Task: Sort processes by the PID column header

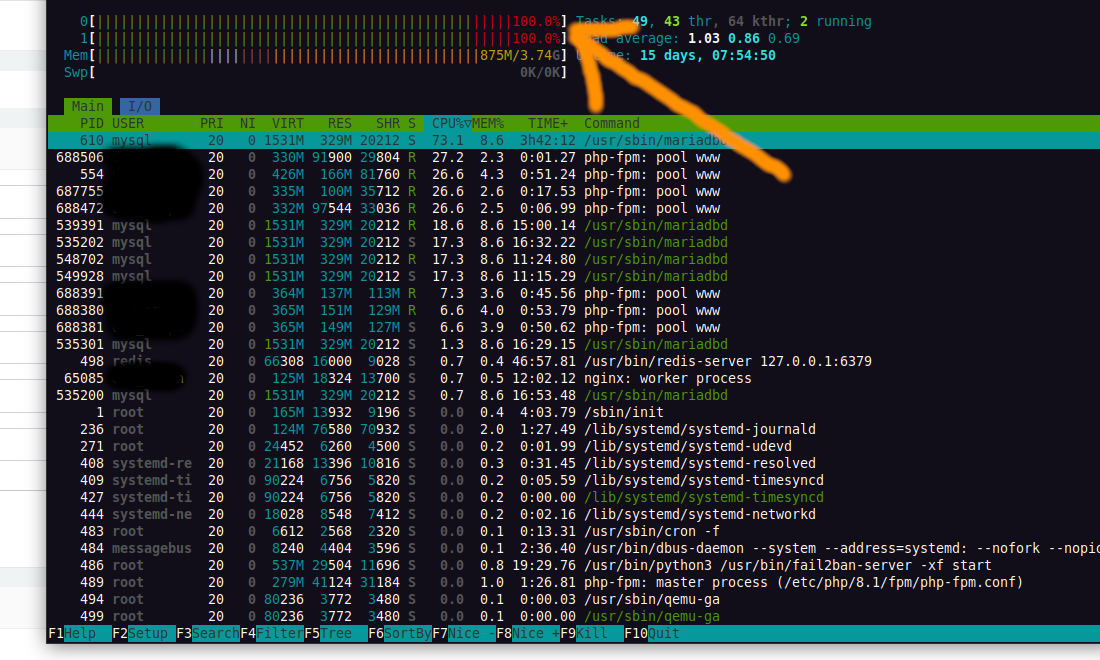Action: pyautogui.click(x=91, y=123)
